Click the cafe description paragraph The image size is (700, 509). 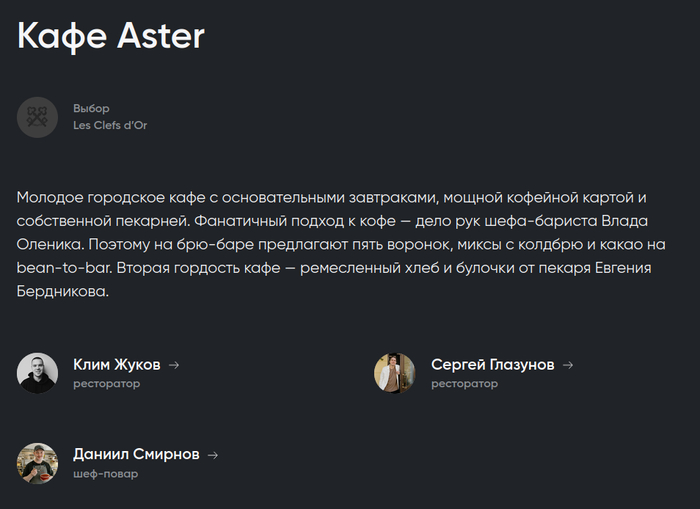click(341, 244)
